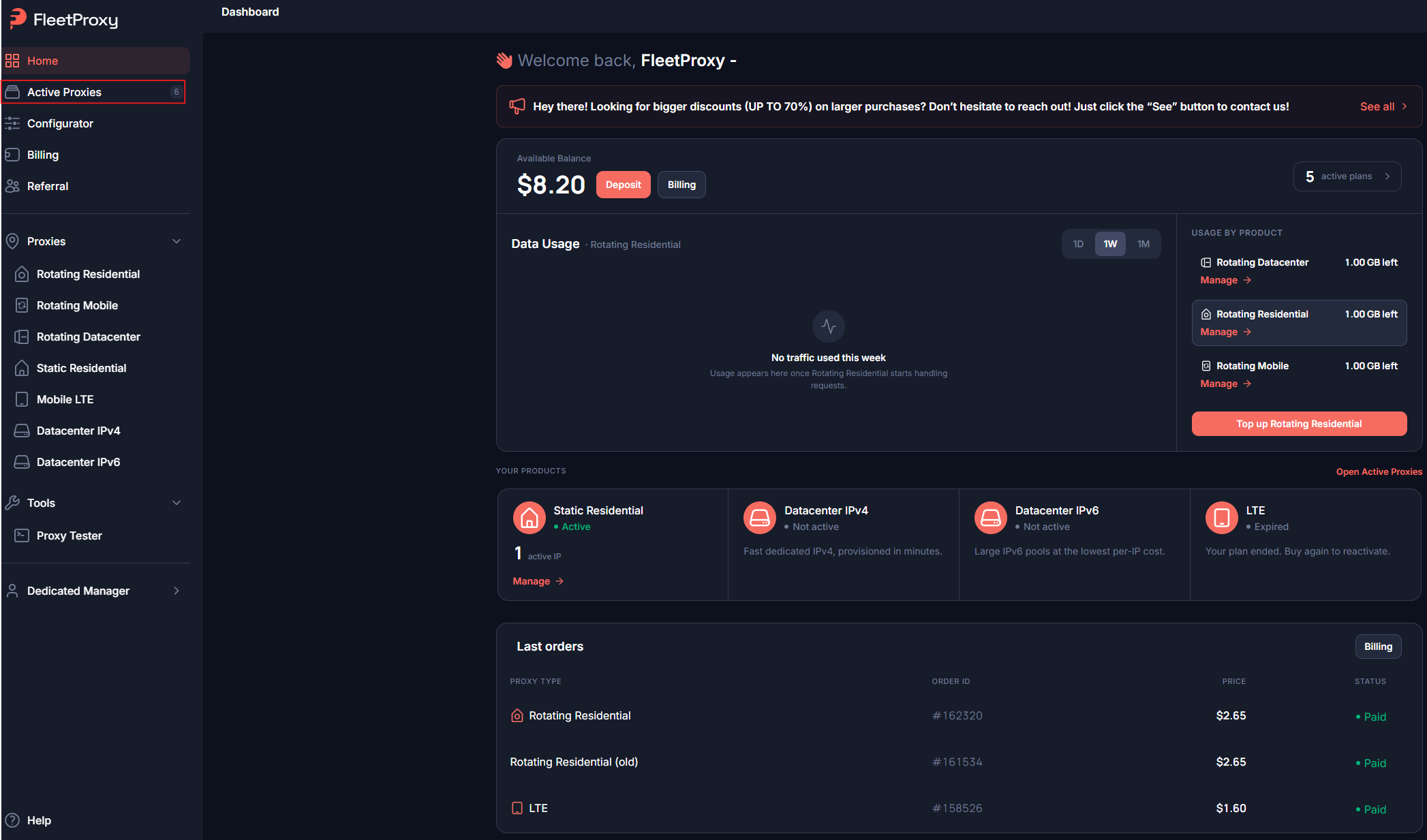Viewport: 1427px width, 840px height.
Task: Expand the Dedicated Manager chevron
Action: pyautogui.click(x=177, y=591)
